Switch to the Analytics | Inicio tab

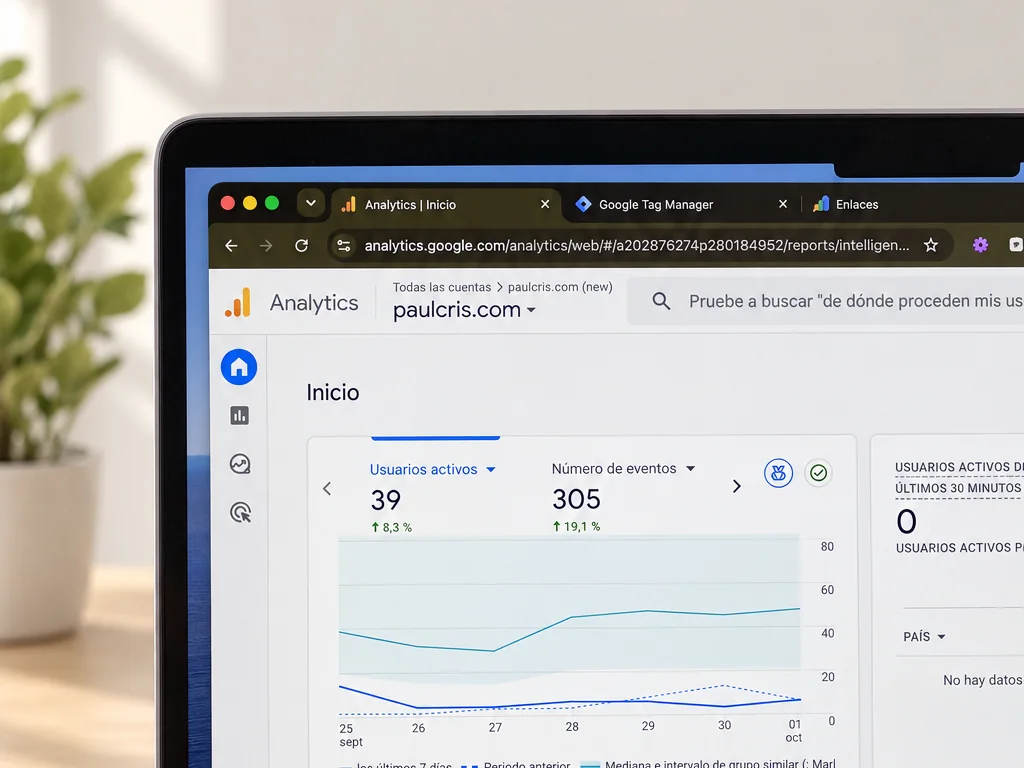[446, 205]
